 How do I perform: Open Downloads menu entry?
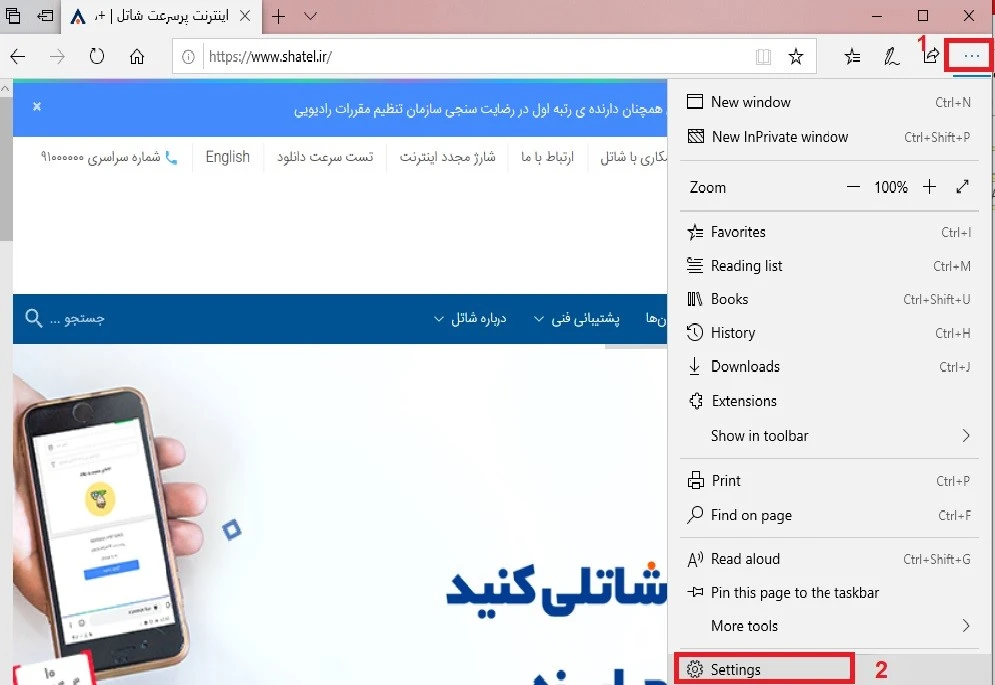(829, 366)
